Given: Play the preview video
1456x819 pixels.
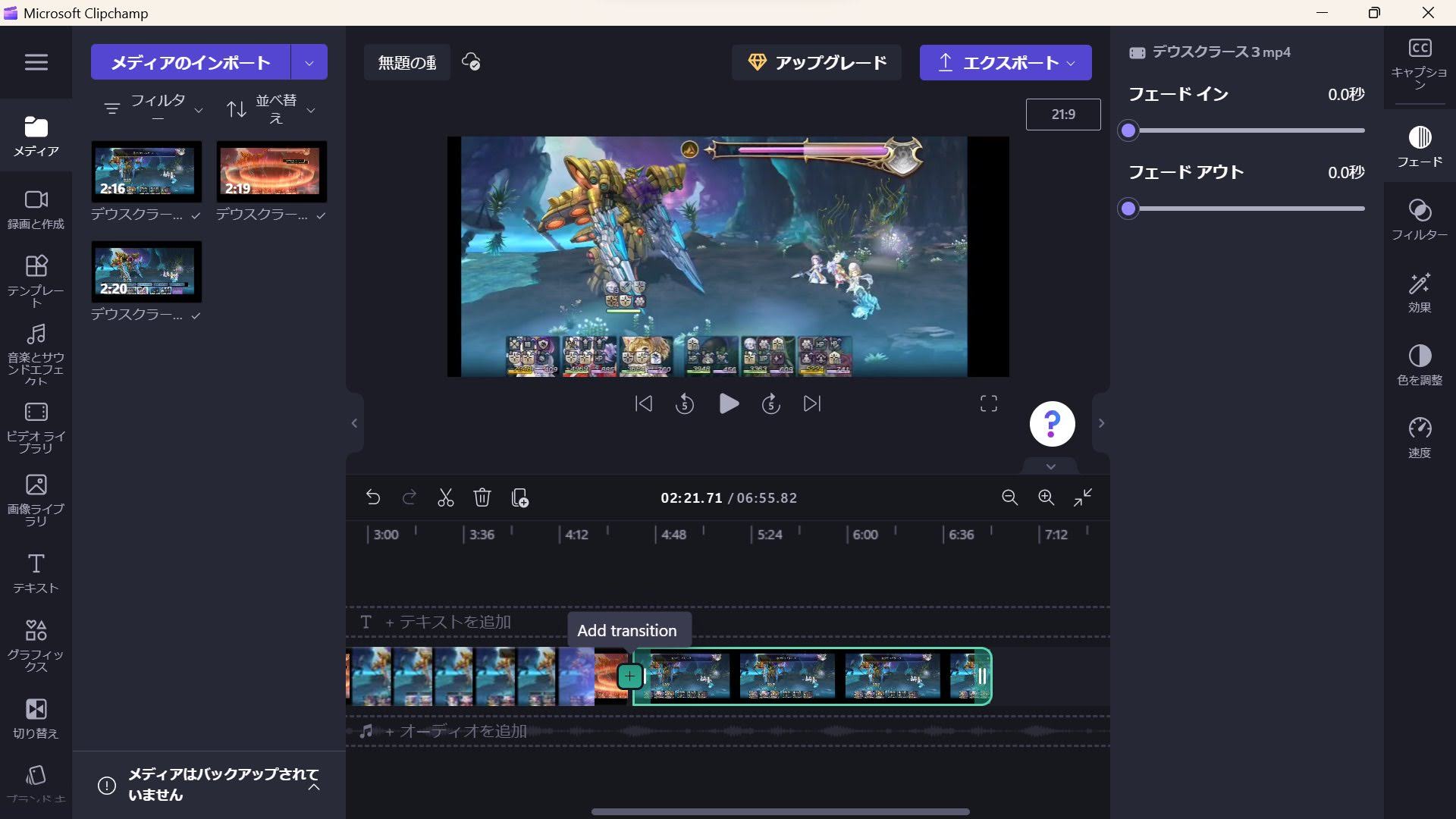Looking at the screenshot, I should (729, 403).
